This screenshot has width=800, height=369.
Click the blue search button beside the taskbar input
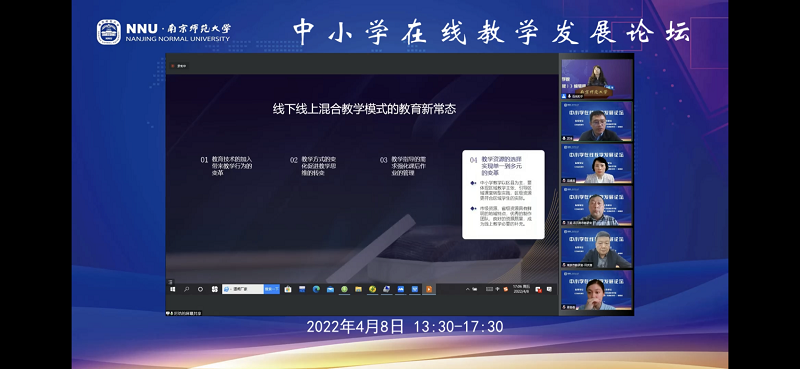271,289
